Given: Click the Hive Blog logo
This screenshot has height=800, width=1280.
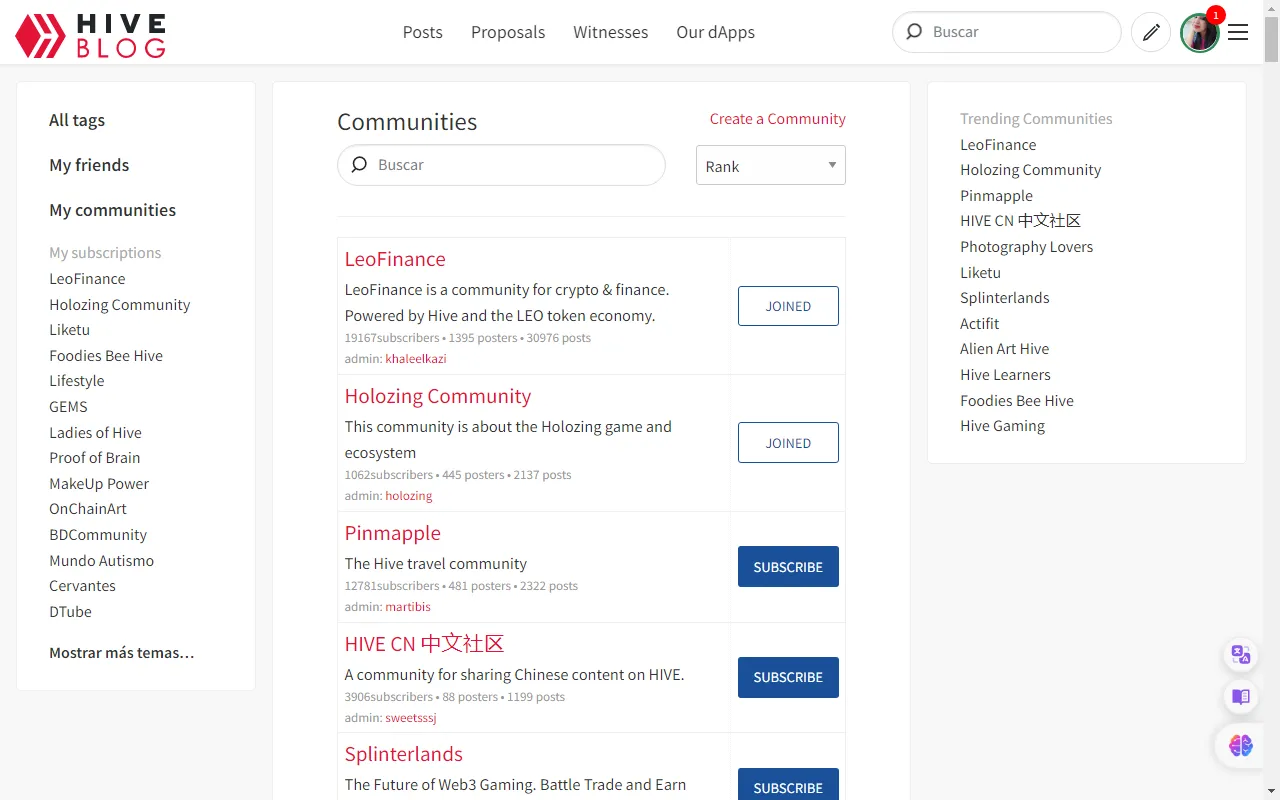Looking at the screenshot, I should [x=90, y=35].
